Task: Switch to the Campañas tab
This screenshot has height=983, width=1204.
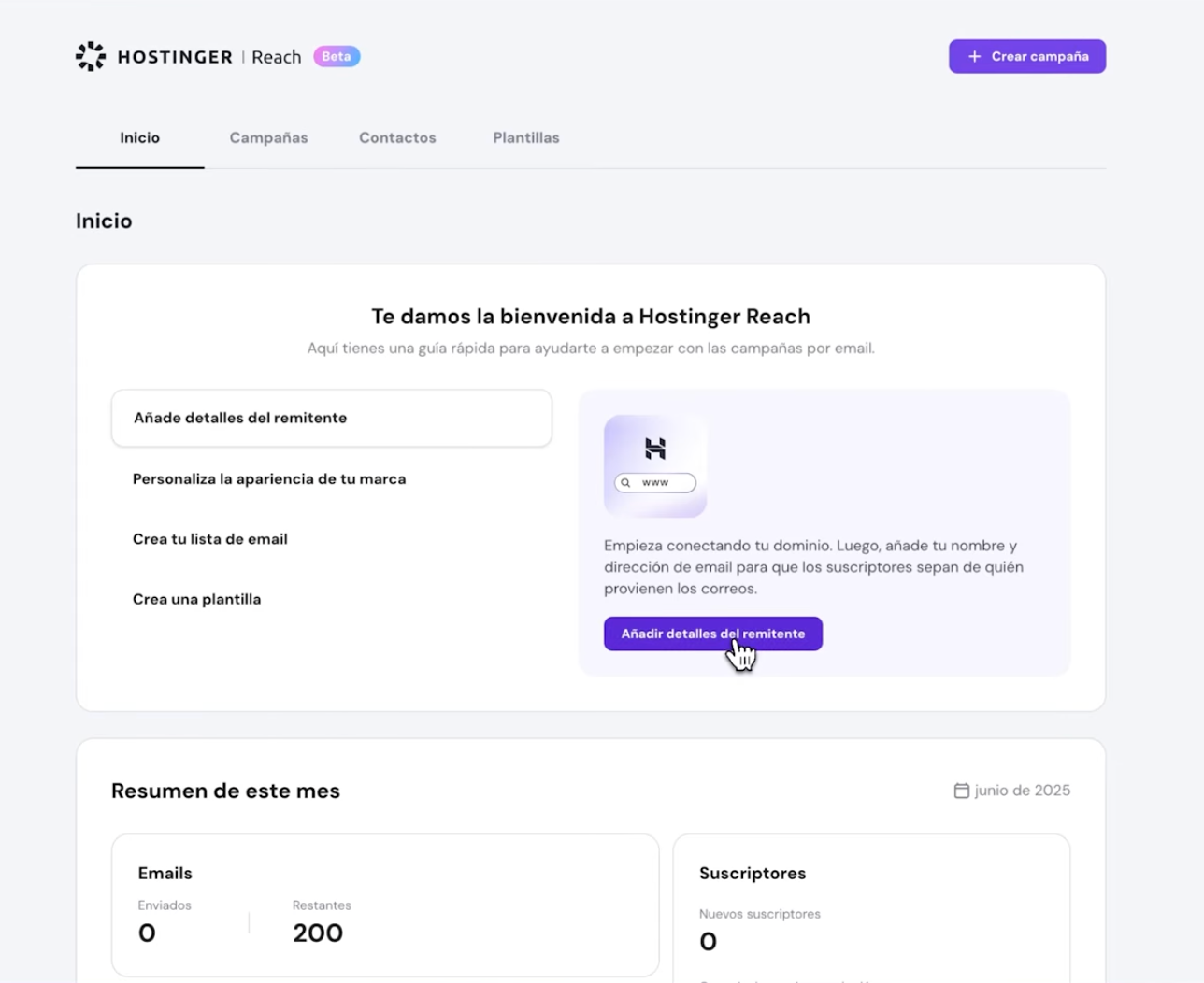Action: pos(268,138)
